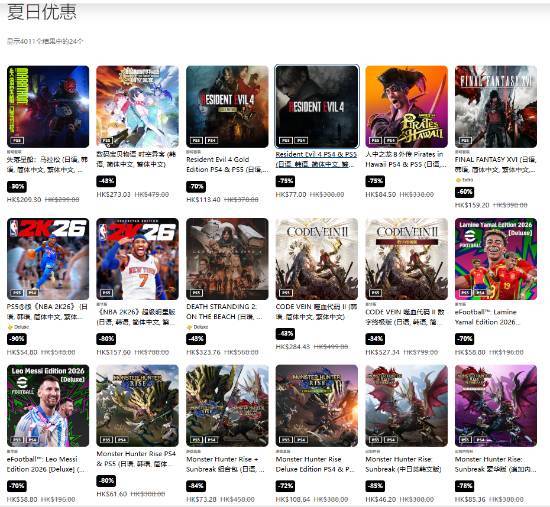
Task: Select the Deluxe tier icon under Death Stranding 2
Action: (x=189, y=327)
